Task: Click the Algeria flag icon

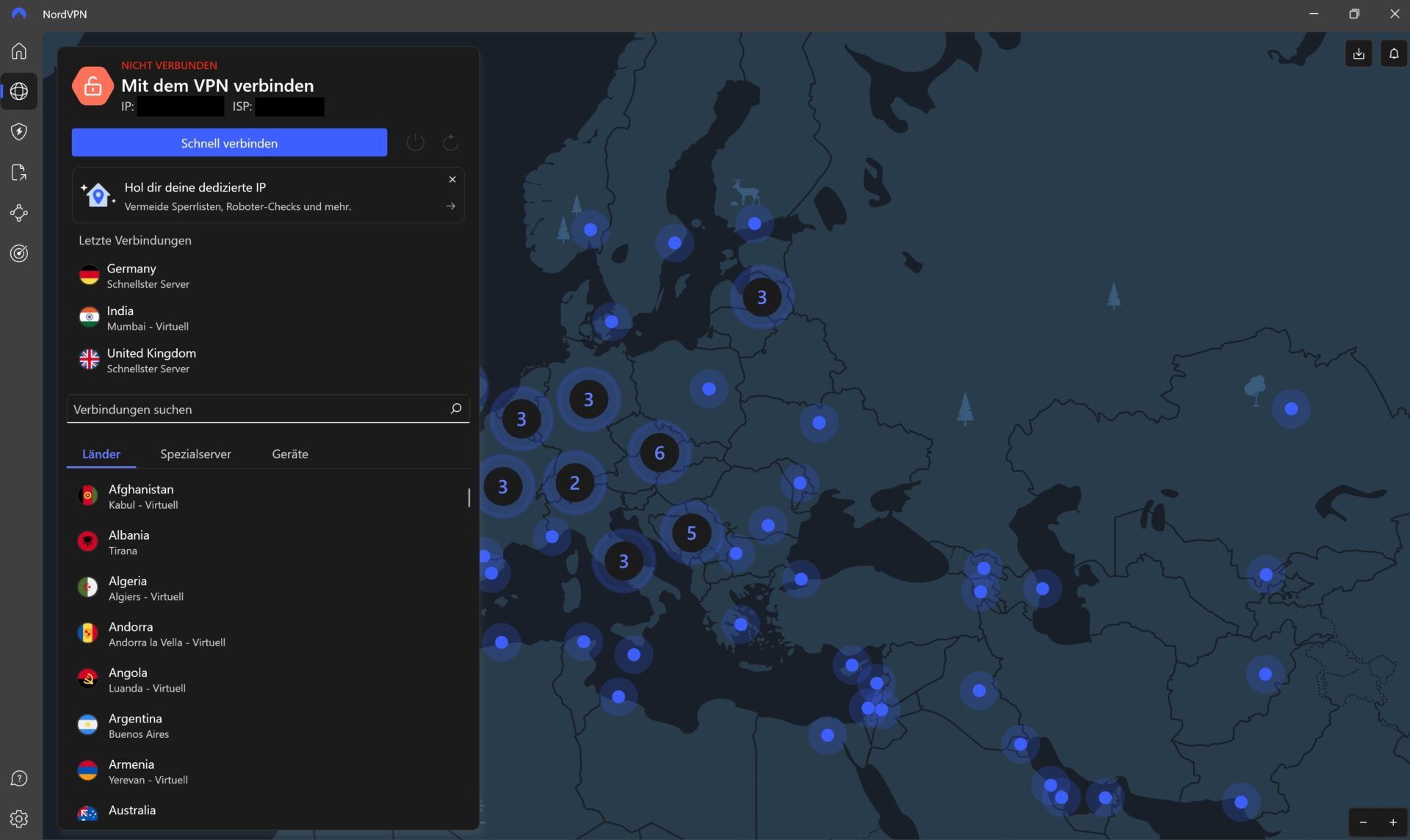Action: pos(87,587)
